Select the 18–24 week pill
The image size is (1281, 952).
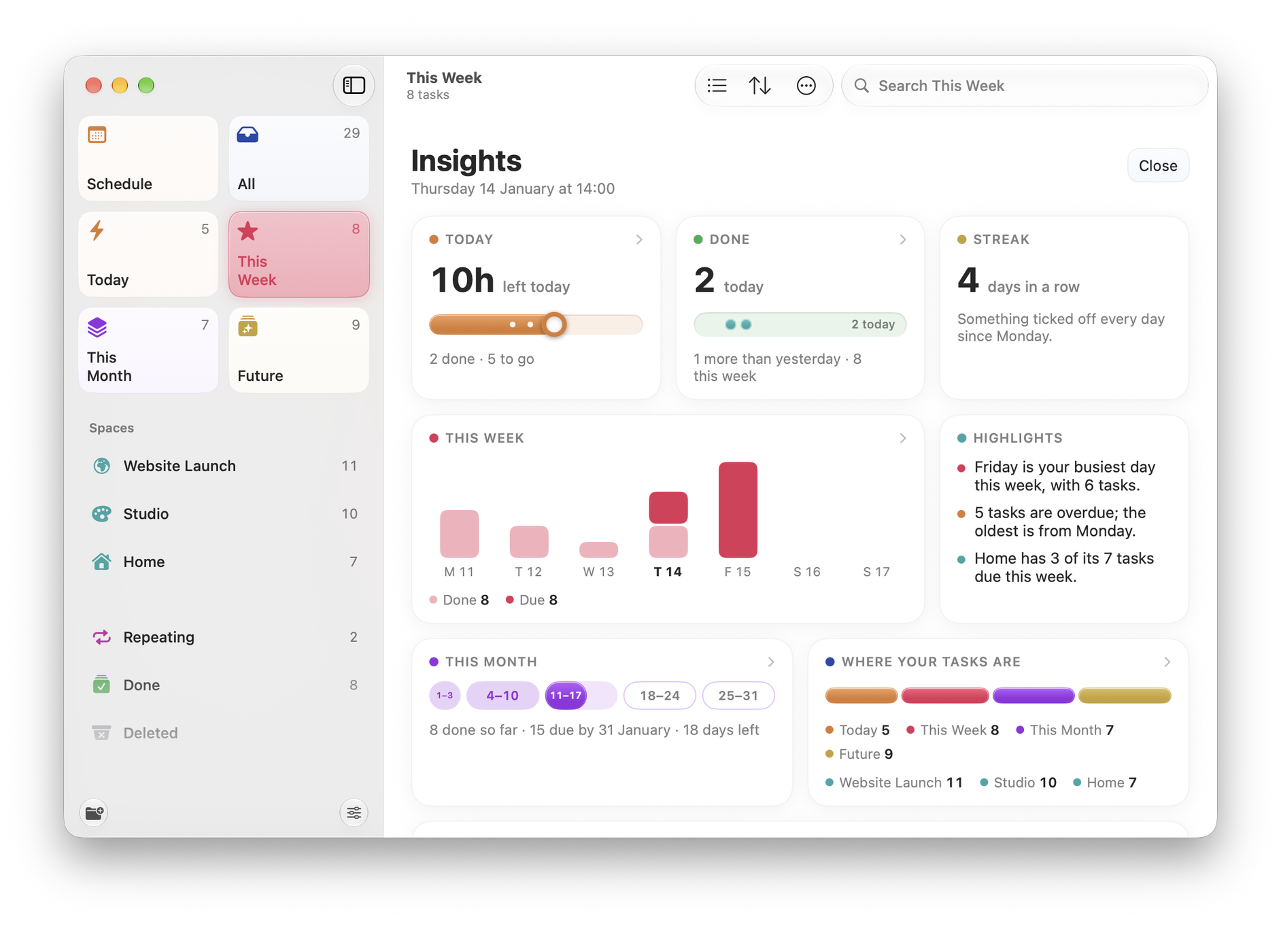click(660, 695)
